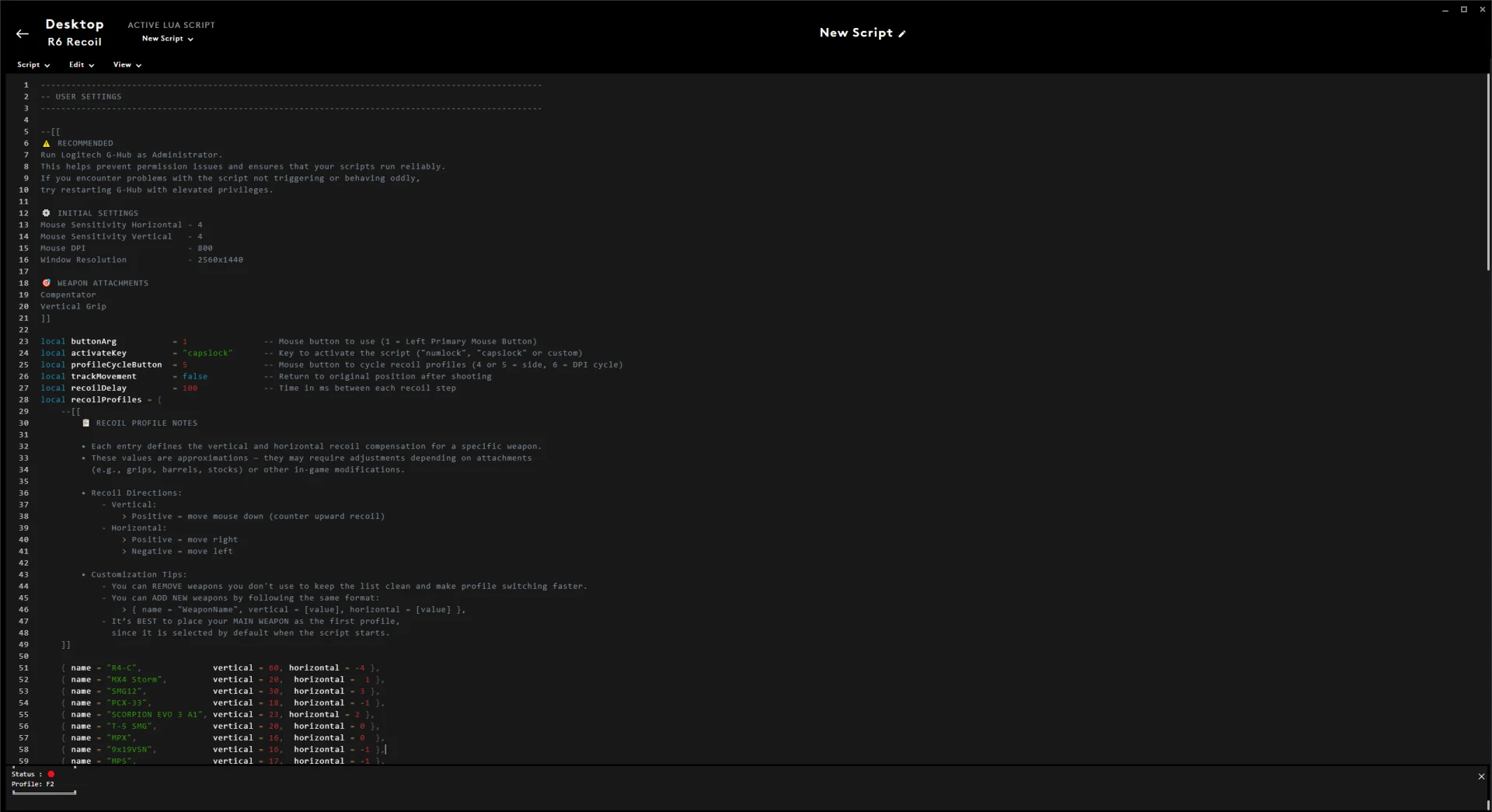Screen dimensions: 1492x812
Task: Click the "9x19VSN" weapon entry
Action: coord(130,750)
